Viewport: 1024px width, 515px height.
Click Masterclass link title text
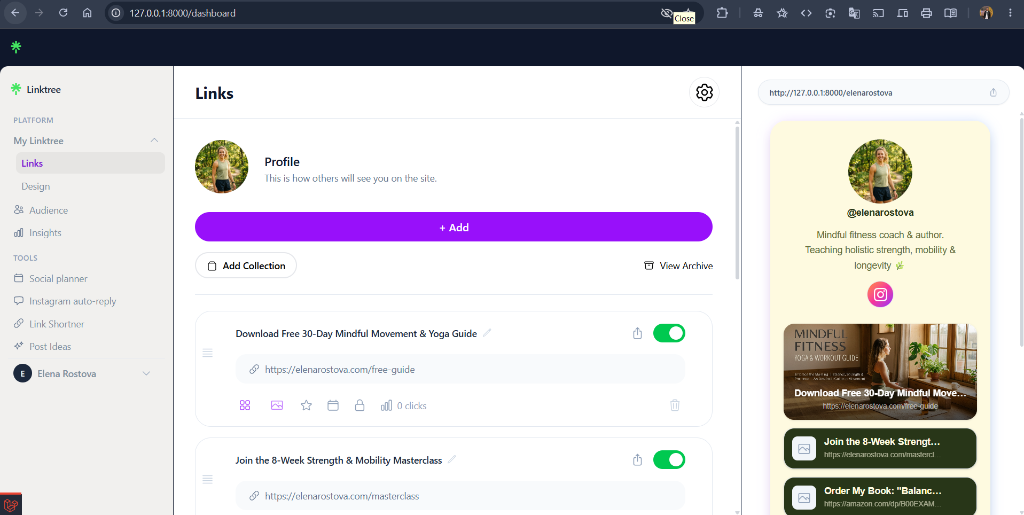[338, 460]
